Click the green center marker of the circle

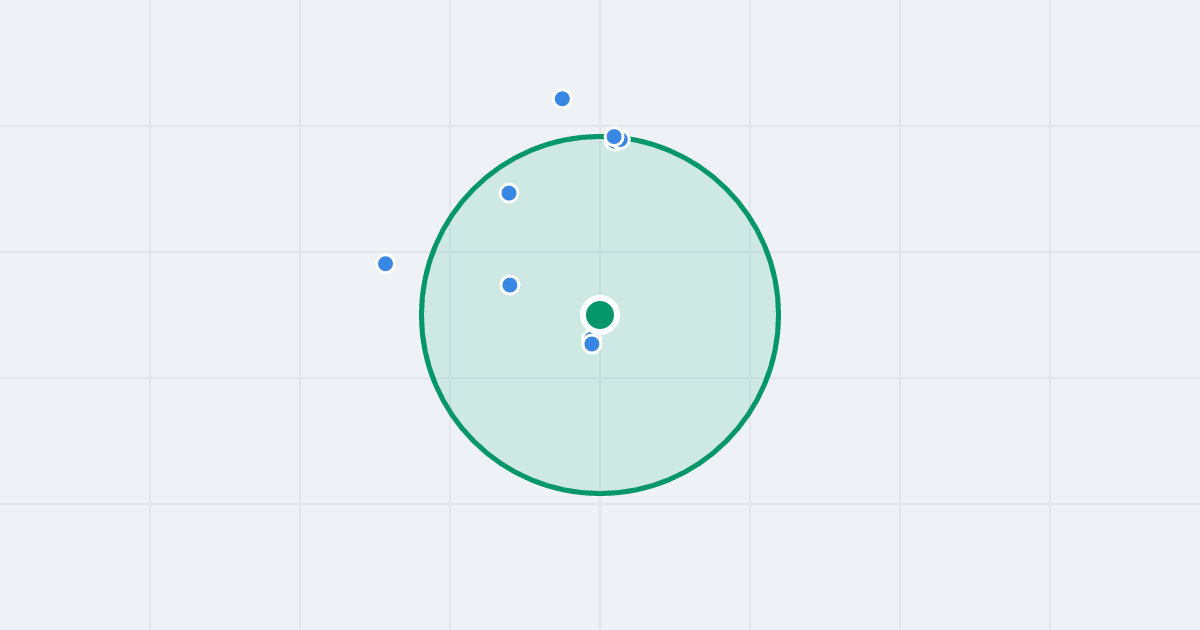(x=600, y=315)
